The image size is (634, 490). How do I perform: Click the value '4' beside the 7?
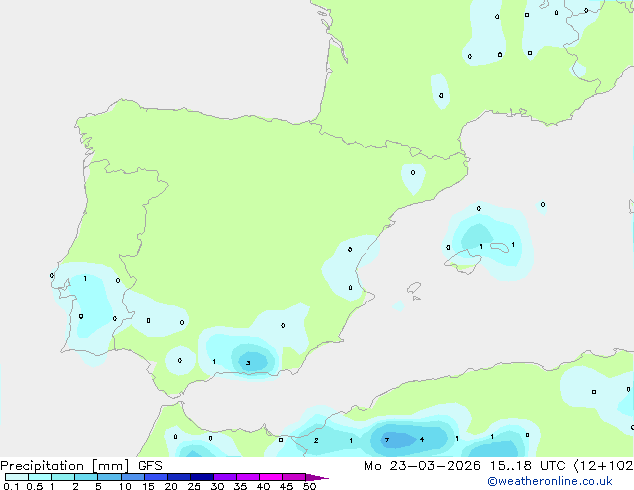pos(422,439)
